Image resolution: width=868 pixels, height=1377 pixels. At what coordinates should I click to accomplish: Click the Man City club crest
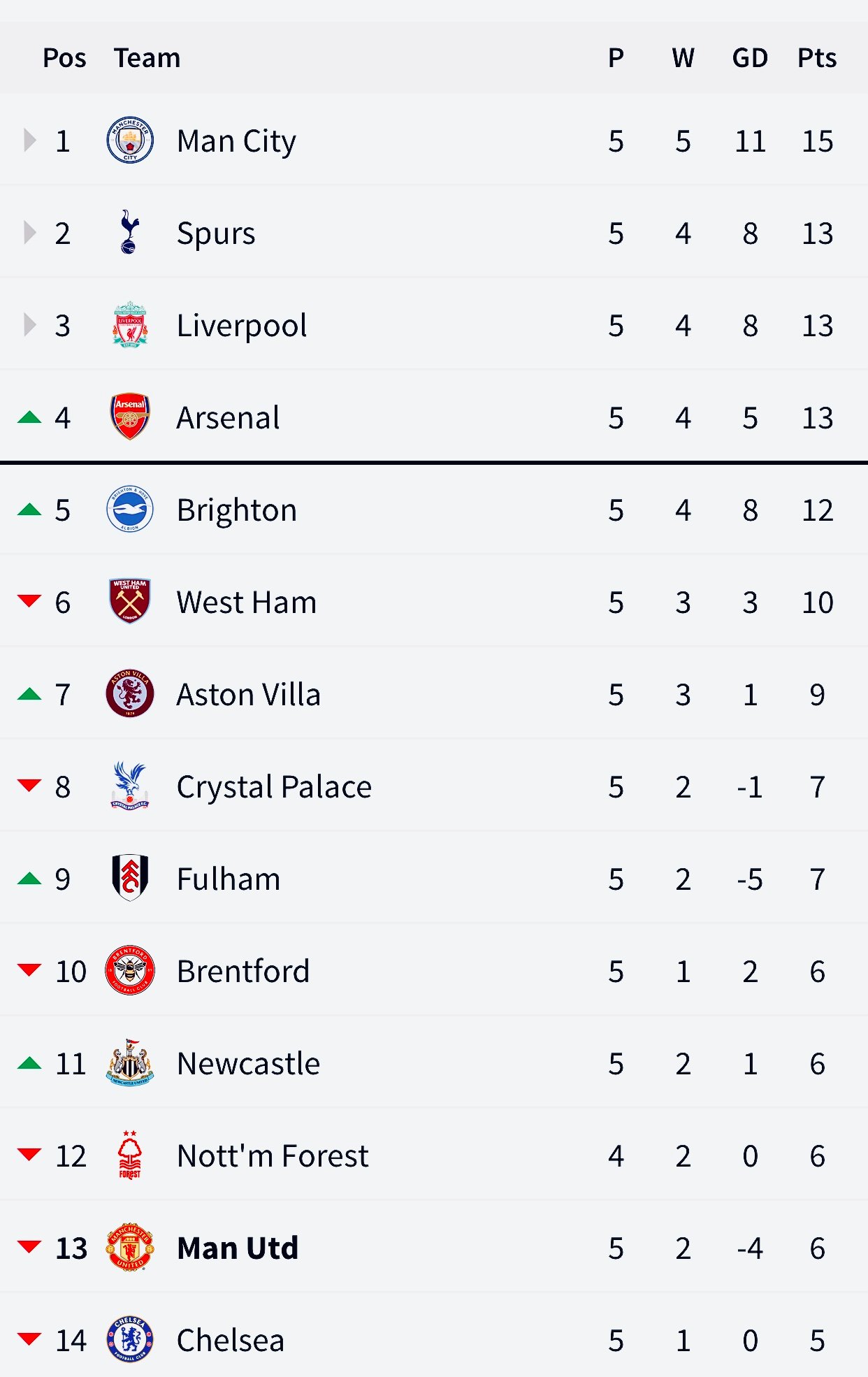pyautogui.click(x=130, y=140)
